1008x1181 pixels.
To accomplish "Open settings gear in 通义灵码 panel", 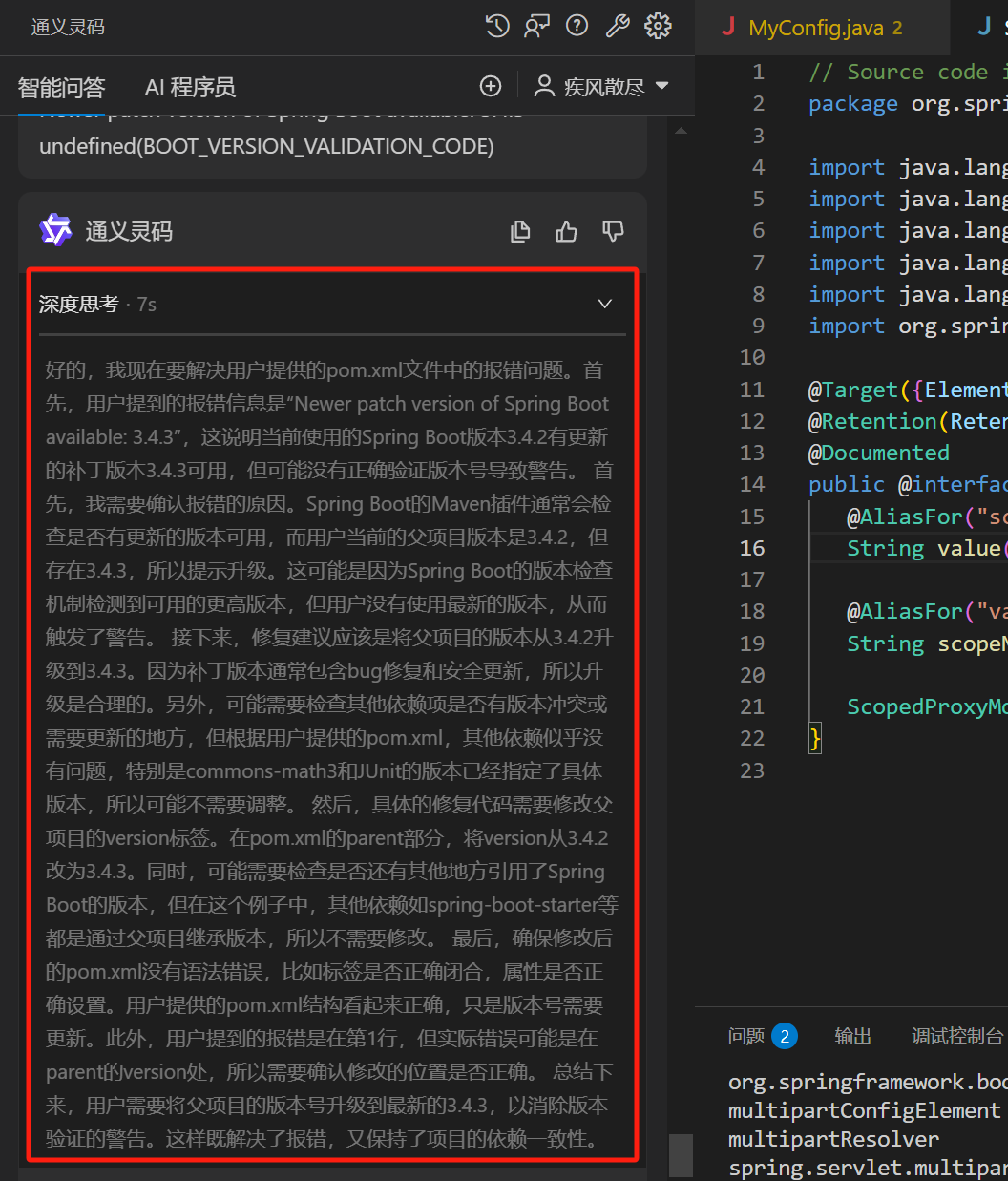I will (658, 26).
